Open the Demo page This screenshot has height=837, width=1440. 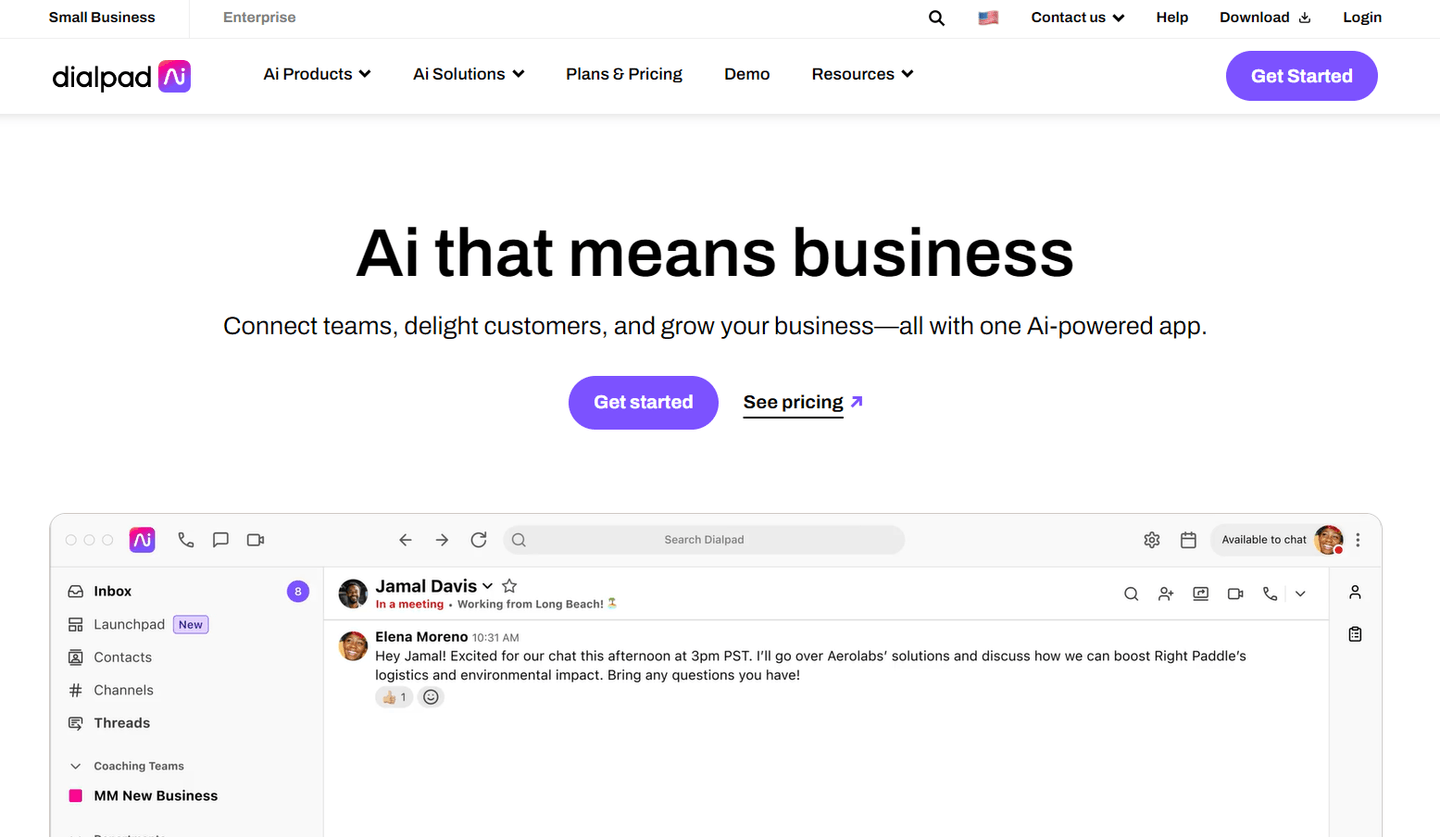tap(747, 74)
